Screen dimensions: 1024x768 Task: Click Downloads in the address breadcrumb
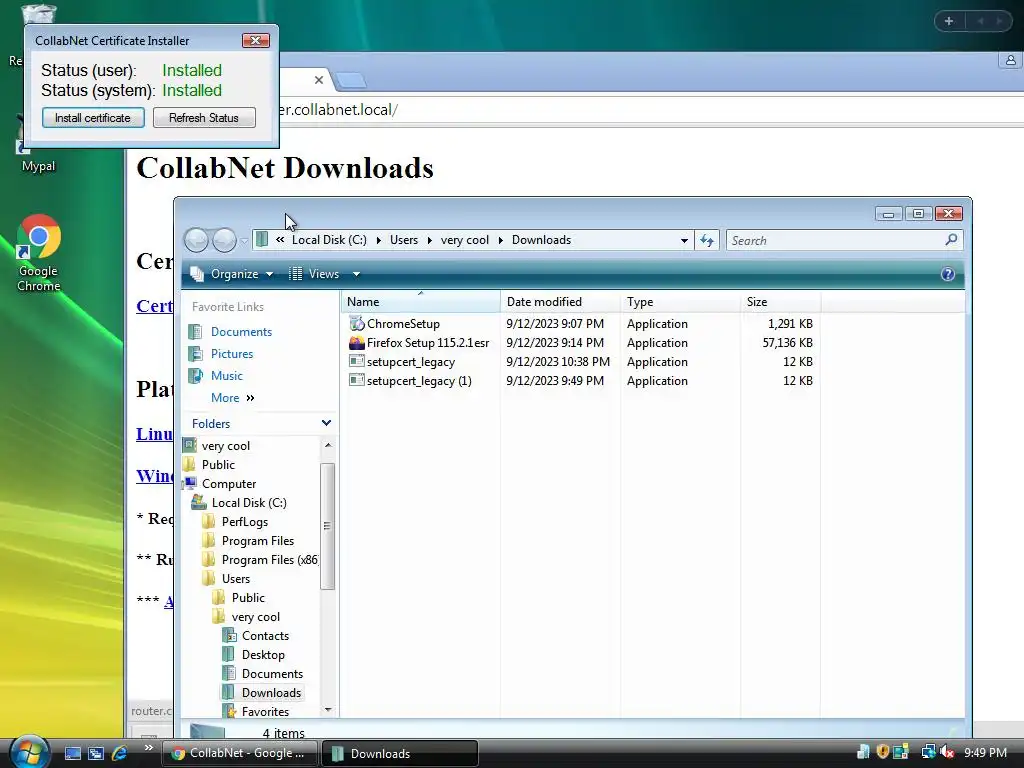(541, 240)
